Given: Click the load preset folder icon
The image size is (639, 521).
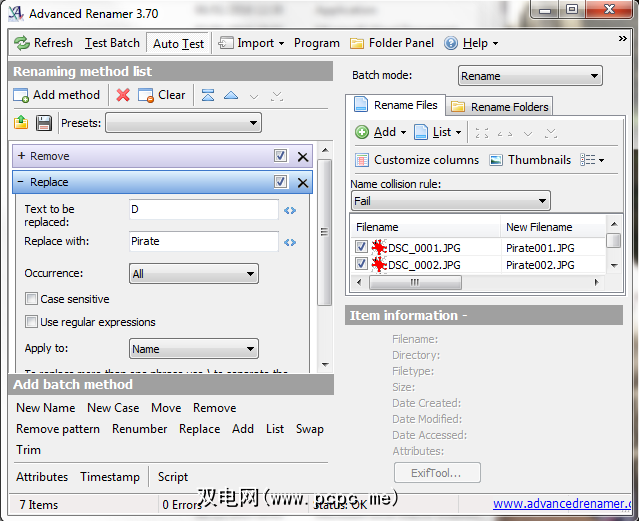Looking at the screenshot, I should click(x=21, y=123).
